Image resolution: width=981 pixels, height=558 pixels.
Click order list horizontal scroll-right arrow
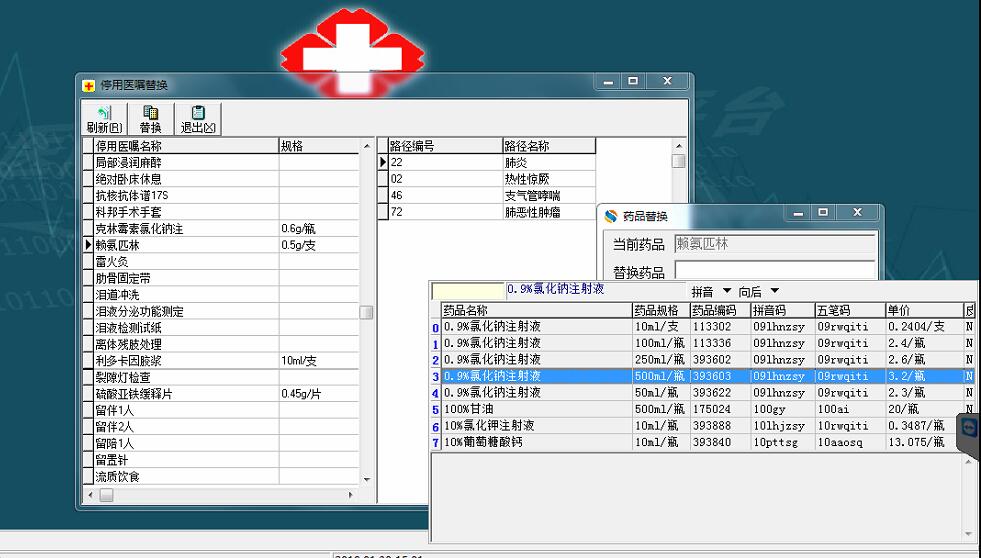coord(350,495)
